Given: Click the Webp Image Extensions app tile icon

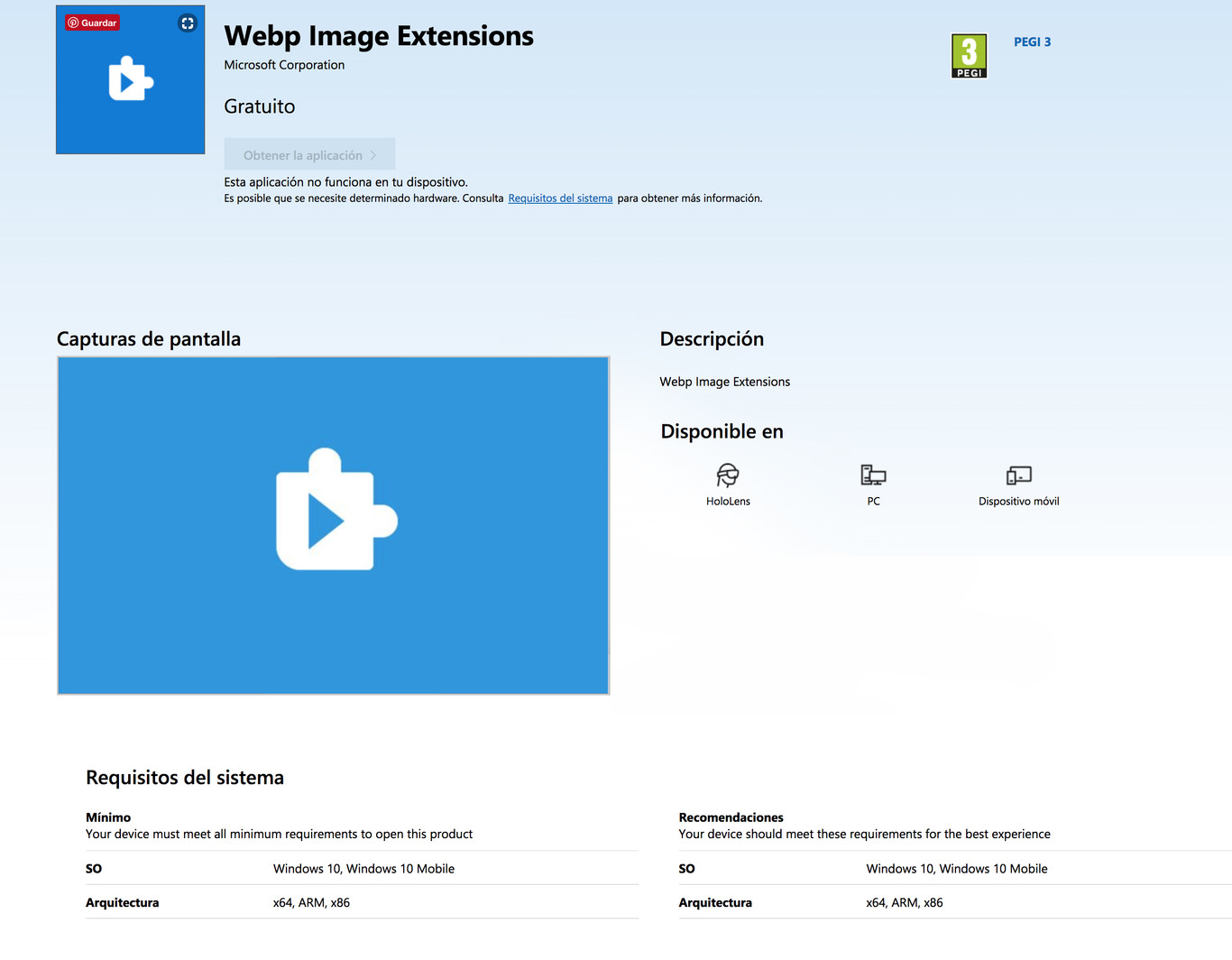Looking at the screenshot, I should tap(130, 79).
